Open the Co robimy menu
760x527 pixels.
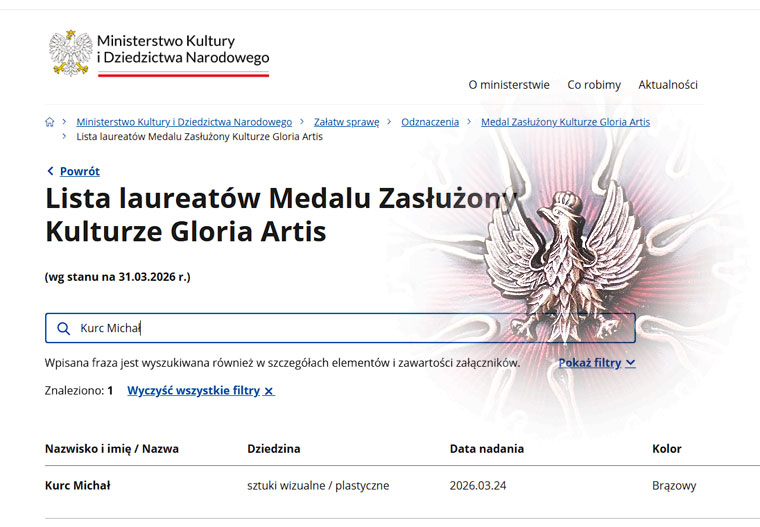click(594, 85)
